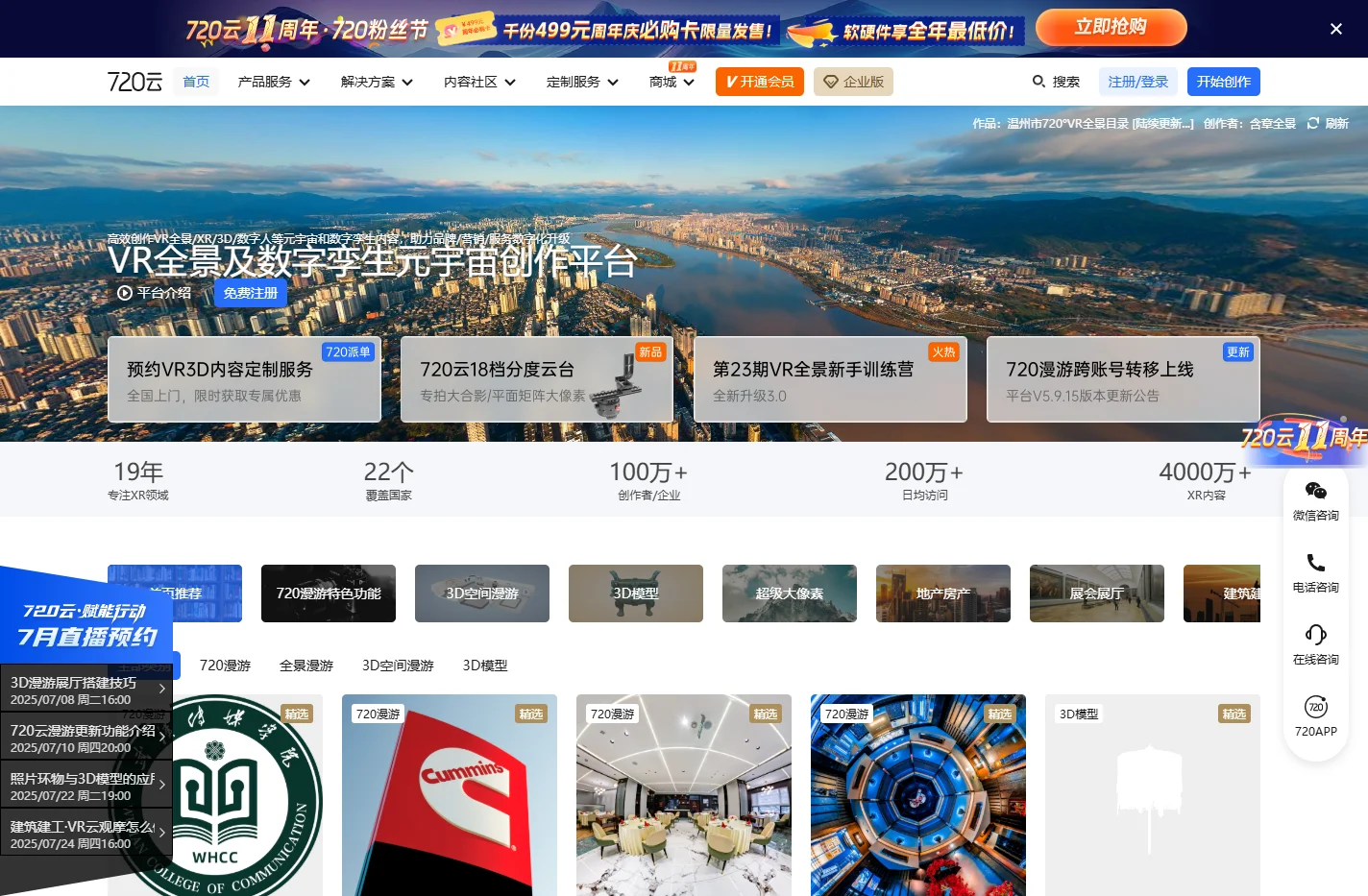This screenshot has width=1368, height=896.
Task: Go to 首页 nav item
Action: click(x=196, y=82)
